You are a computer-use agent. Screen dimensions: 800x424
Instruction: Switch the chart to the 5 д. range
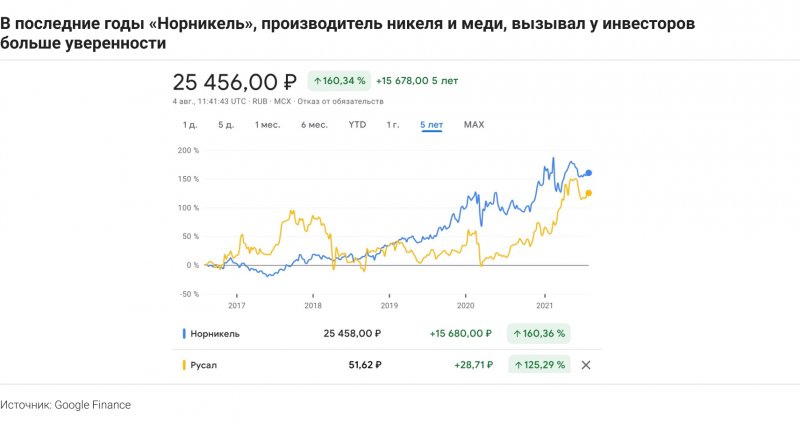tap(225, 125)
